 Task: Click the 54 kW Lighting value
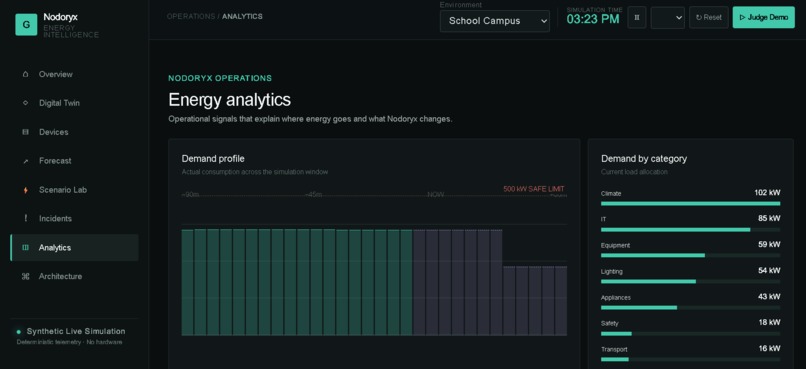click(x=769, y=270)
